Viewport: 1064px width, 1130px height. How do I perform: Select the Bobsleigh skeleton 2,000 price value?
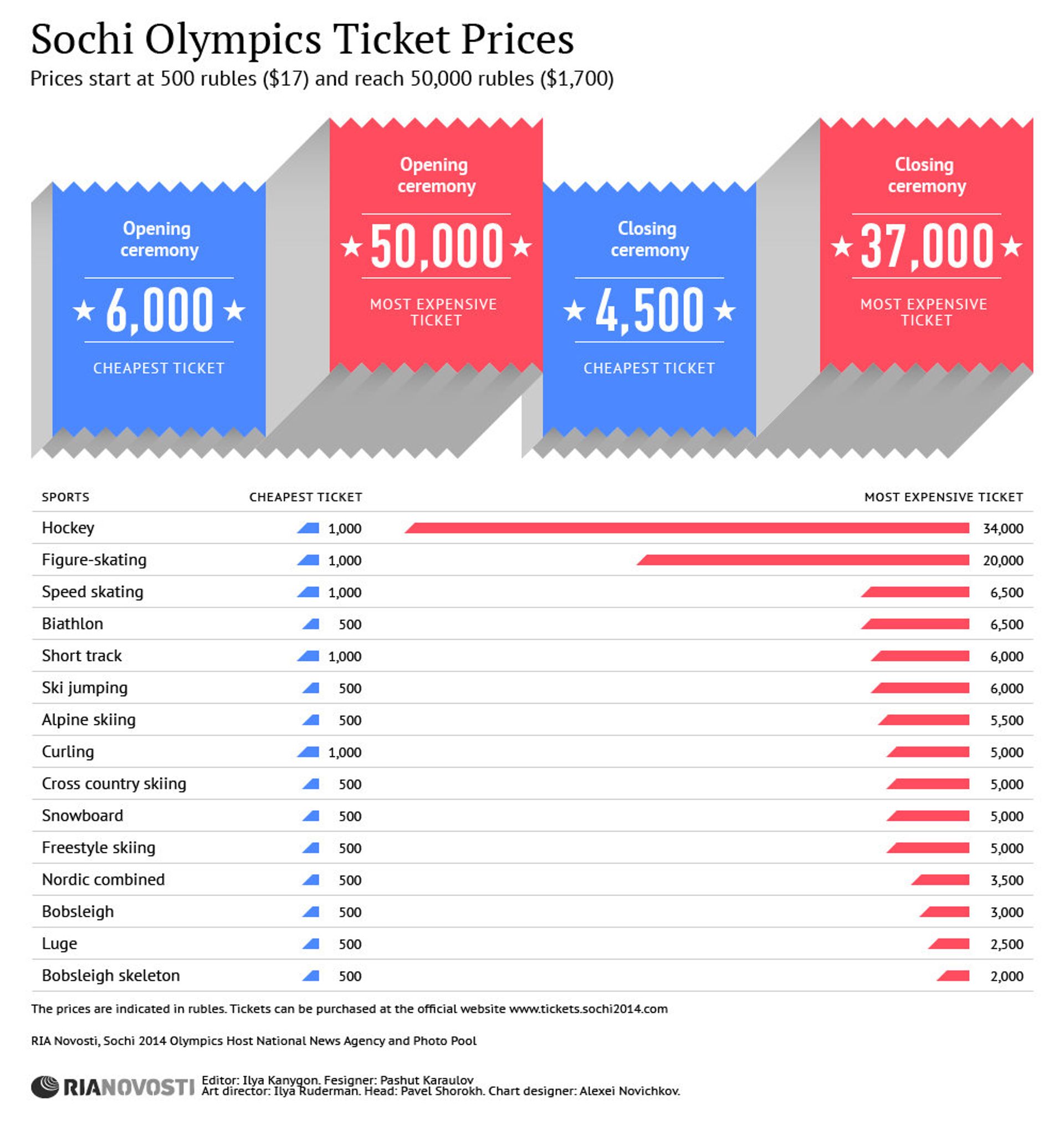[x=1006, y=976]
